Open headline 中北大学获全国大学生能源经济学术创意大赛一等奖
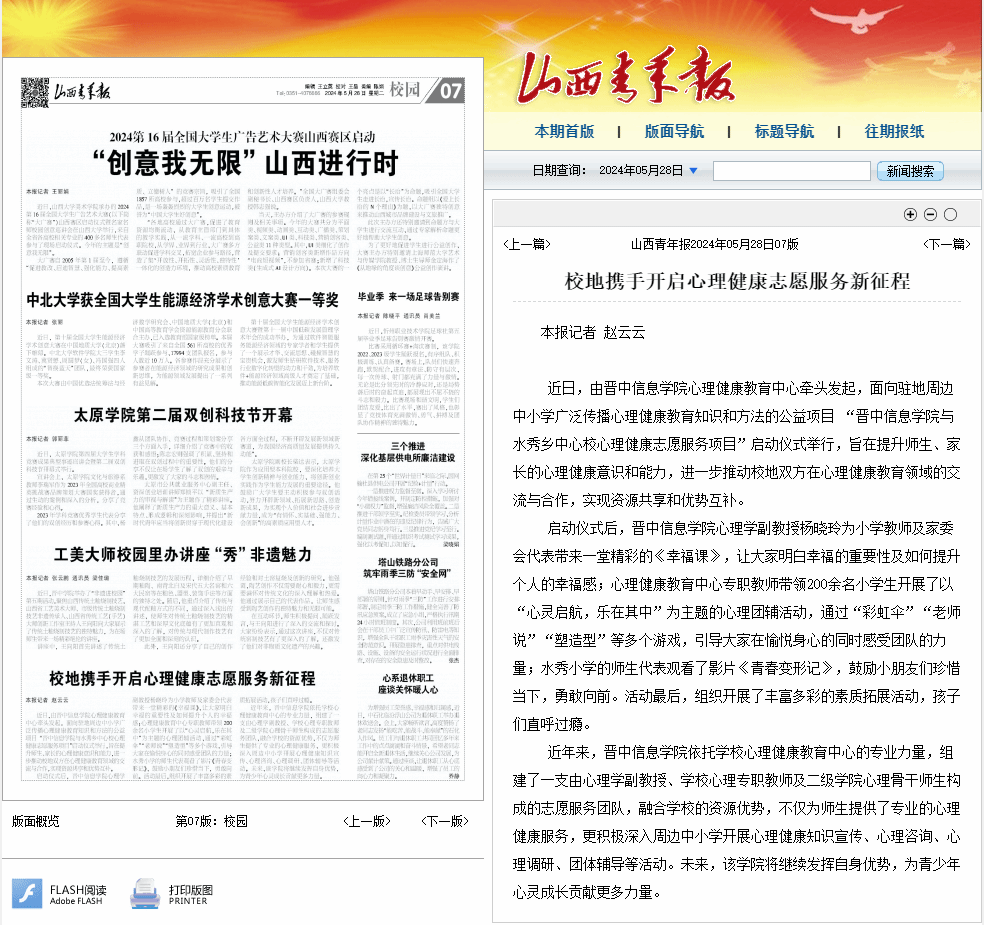The height and width of the screenshot is (925, 984). pyautogui.click(x=183, y=300)
